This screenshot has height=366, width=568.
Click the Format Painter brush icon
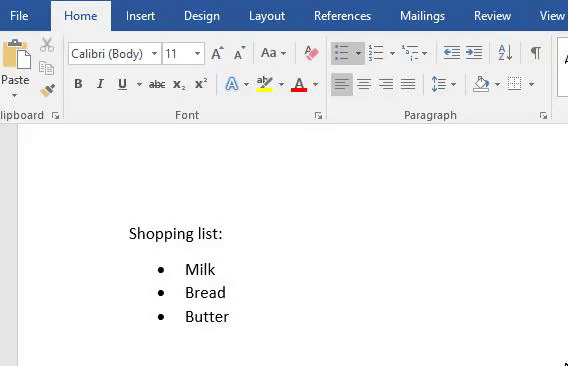(x=47, y=90)
